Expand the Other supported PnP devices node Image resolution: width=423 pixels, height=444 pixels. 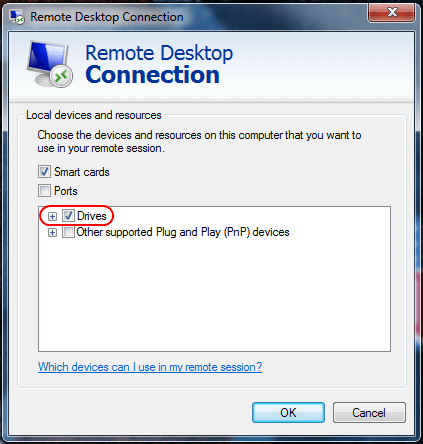(x=52, y=232)
